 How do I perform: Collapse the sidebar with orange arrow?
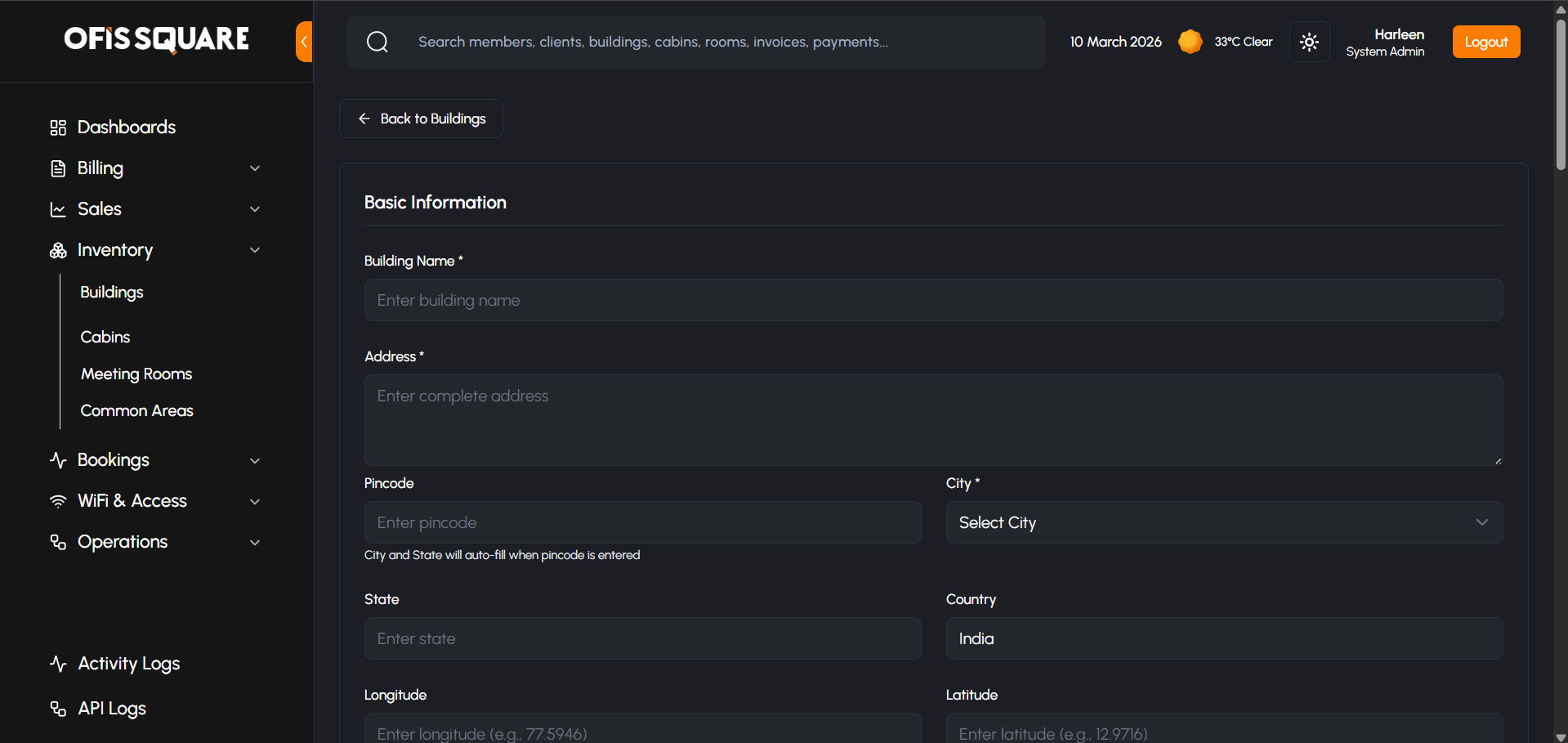pos(304,42)
